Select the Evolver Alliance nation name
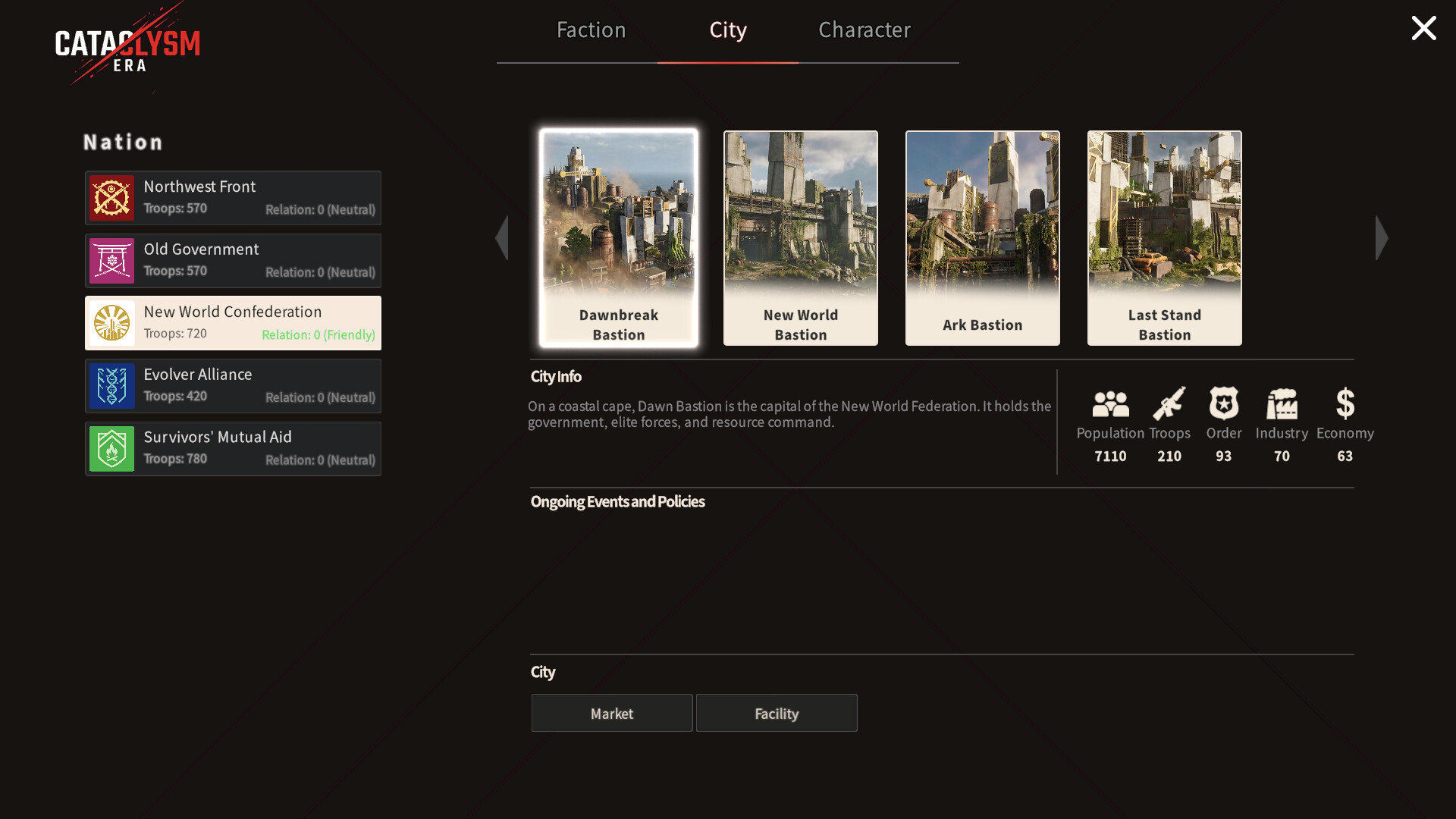Image resolution: width=1456 pixels, height=819 pixels. (198, 375)
